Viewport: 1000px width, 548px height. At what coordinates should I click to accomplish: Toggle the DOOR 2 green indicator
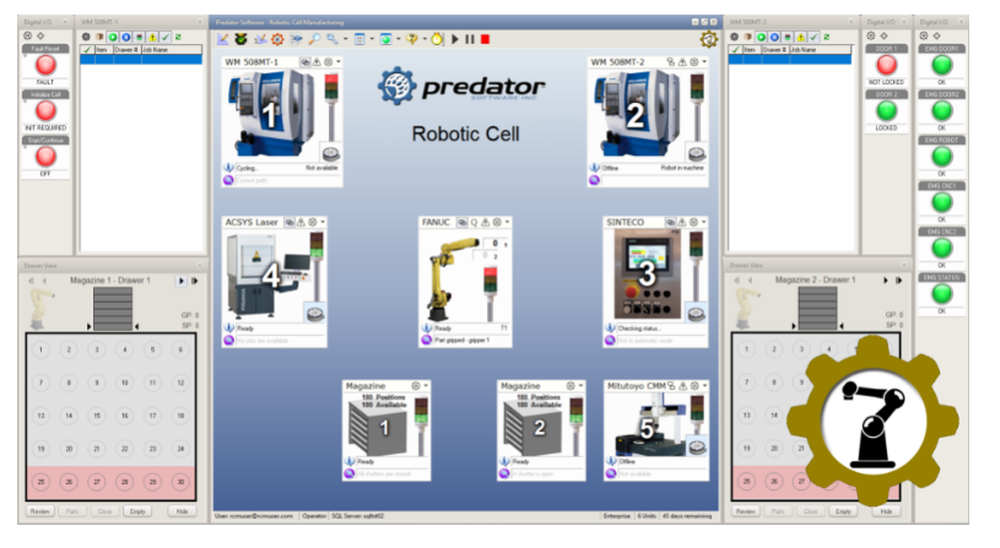886,111
